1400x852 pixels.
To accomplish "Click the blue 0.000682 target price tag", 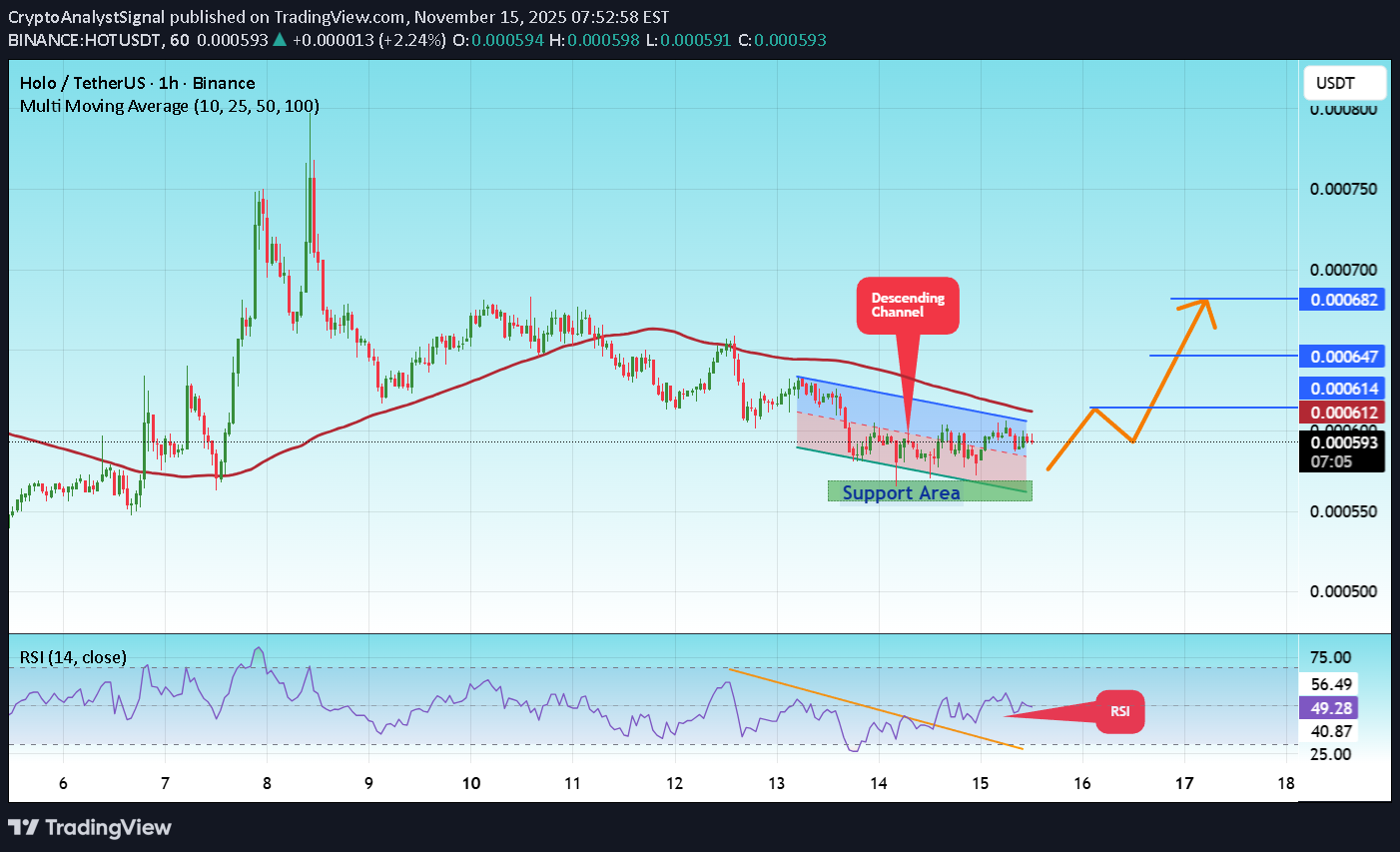I will [1341, 300].
